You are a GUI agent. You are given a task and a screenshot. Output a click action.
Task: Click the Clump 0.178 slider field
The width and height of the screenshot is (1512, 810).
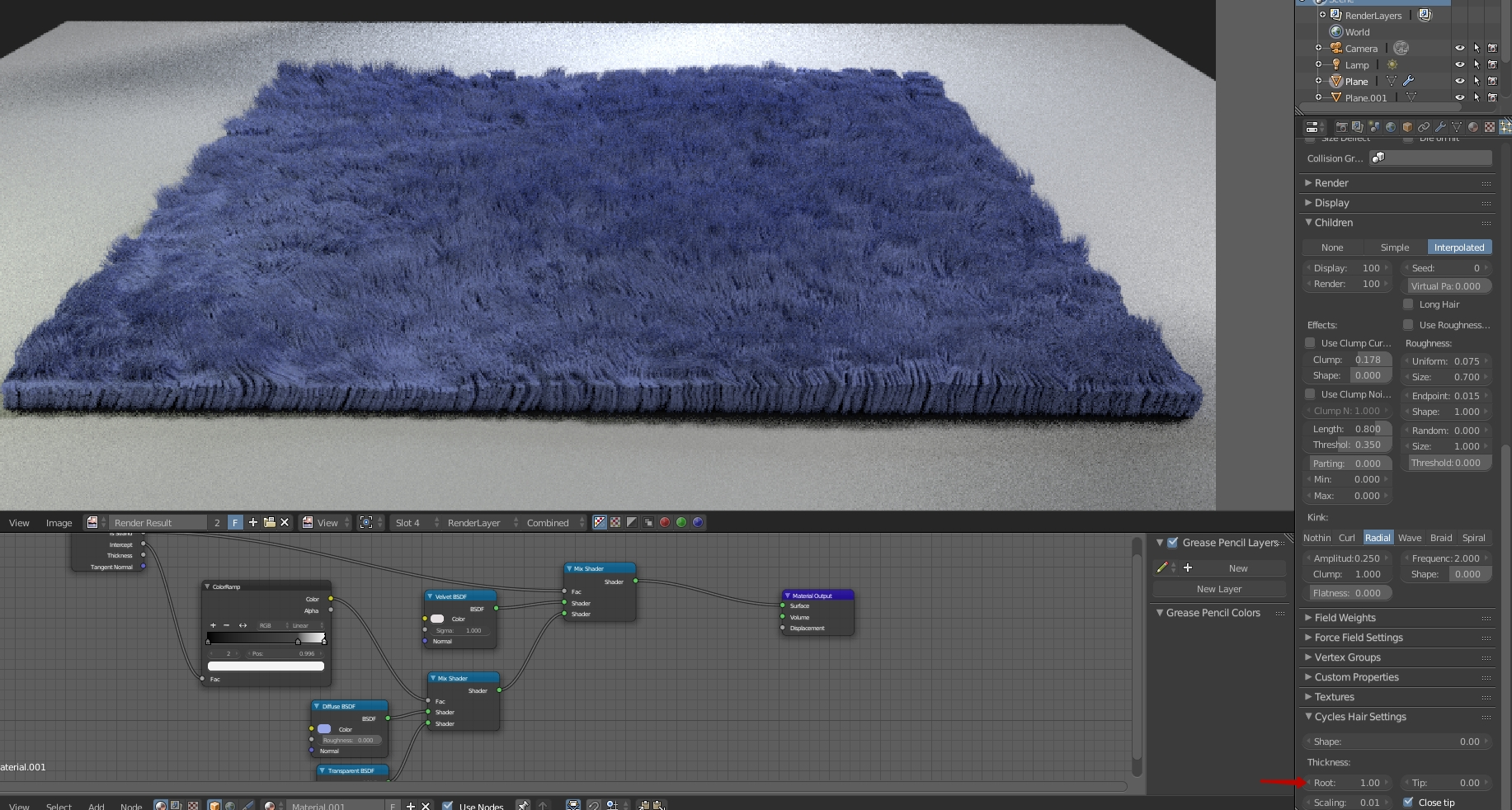pos(1348,360)
